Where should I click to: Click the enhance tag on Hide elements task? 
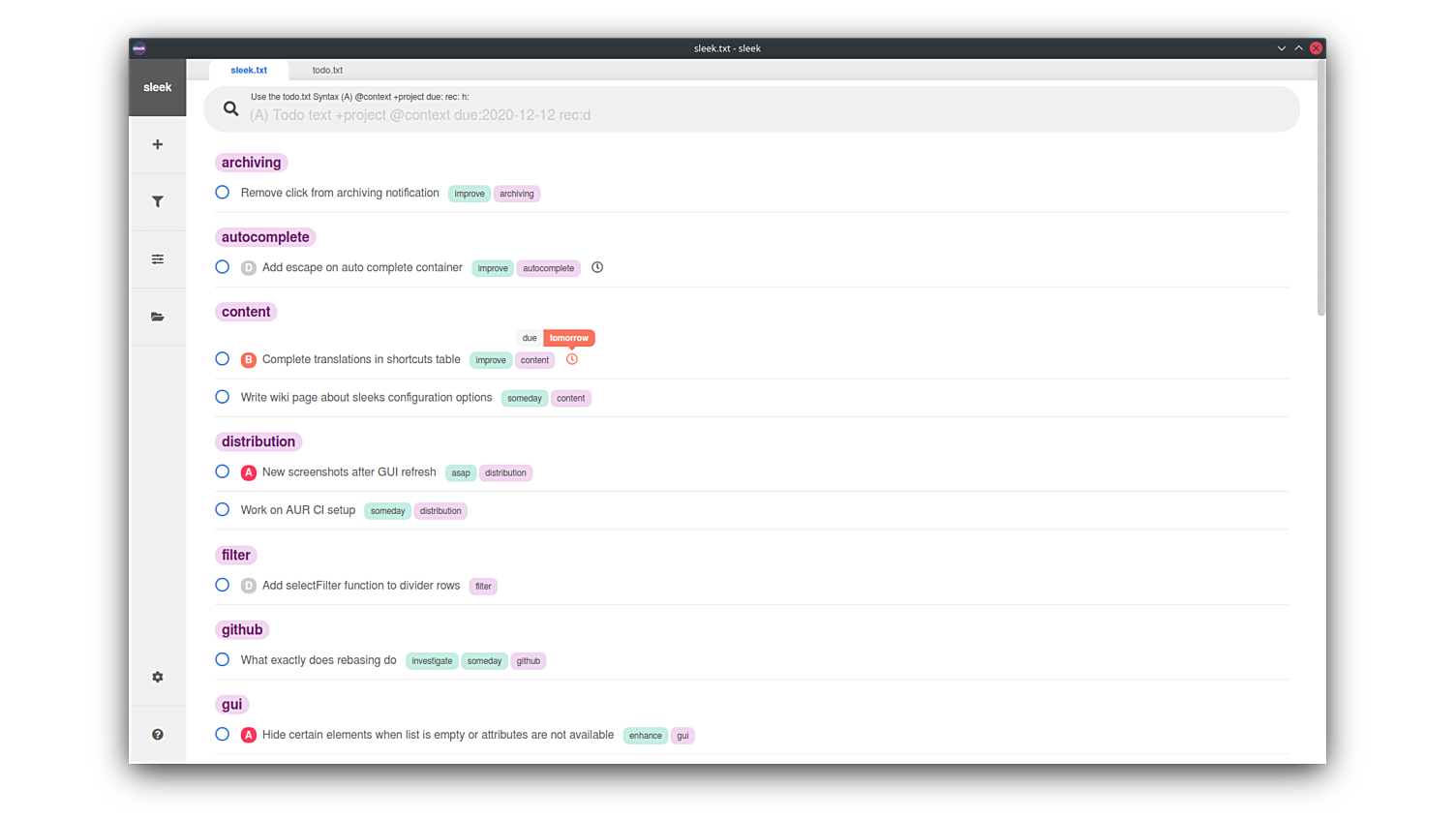click(646, 736)
